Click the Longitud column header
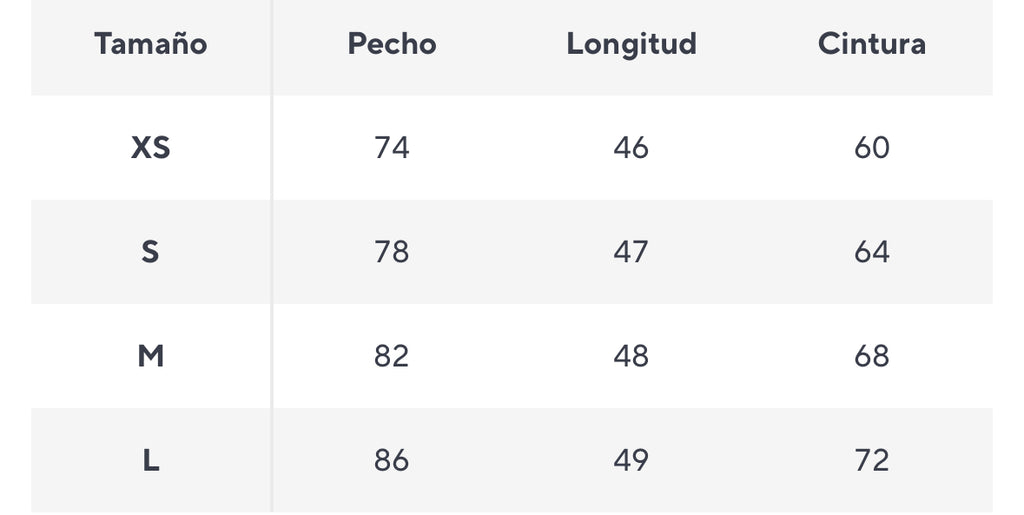This screenshot has width=1024, height=515. pyautogui.click(x=631, y=44)
